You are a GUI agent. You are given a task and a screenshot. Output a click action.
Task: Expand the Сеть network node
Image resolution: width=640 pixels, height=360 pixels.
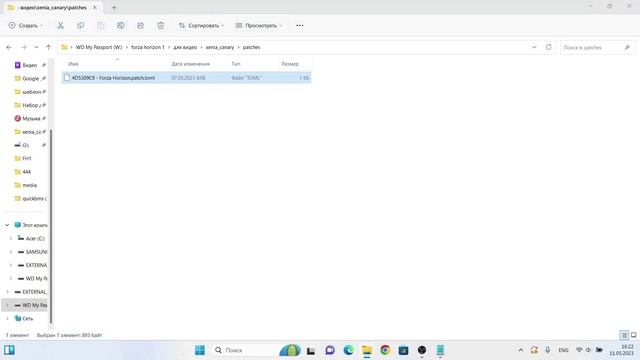click(x=7, y=318)
